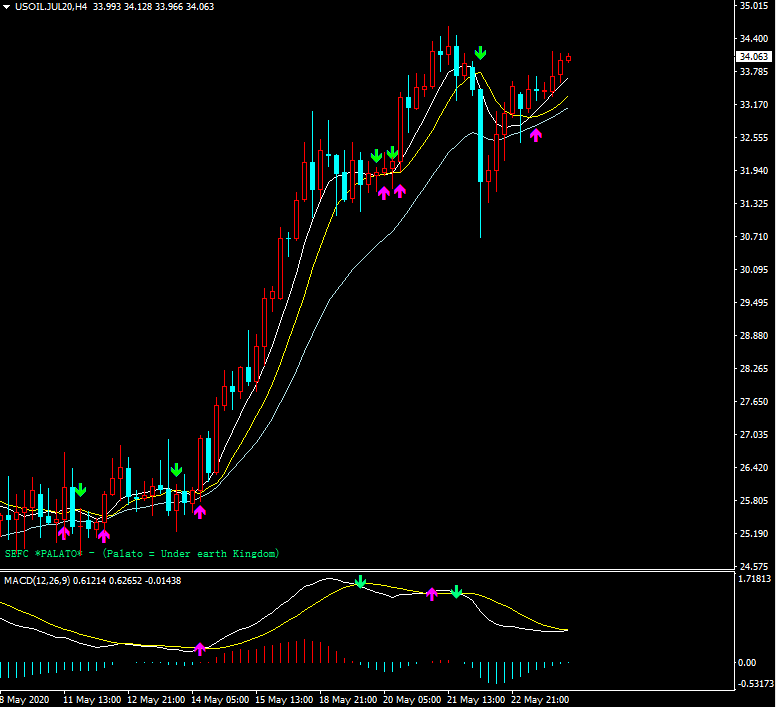
Task: Click the leftmost magenta up arrow in the MACD panel
Action: point(199,649)
